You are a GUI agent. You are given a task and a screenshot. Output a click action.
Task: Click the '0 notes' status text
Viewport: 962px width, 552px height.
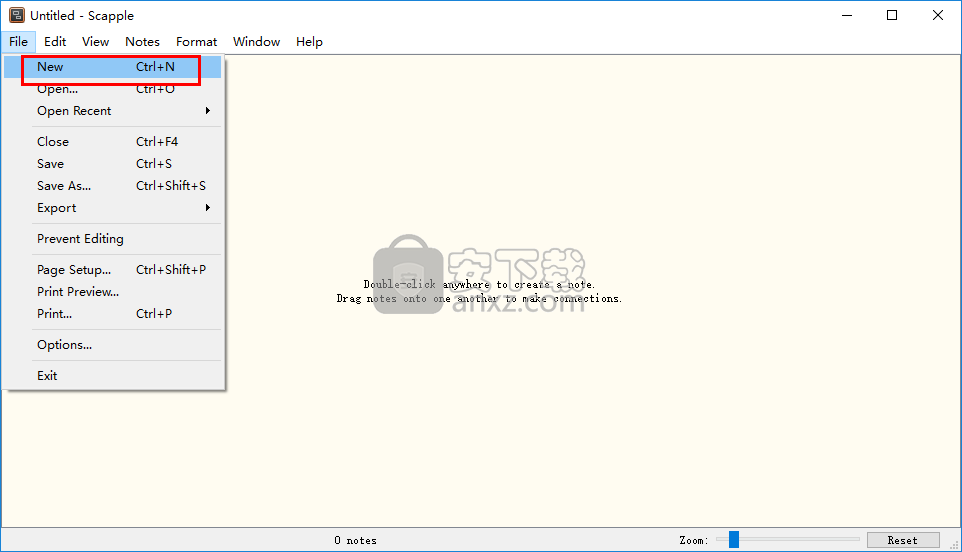pos(355,540)
